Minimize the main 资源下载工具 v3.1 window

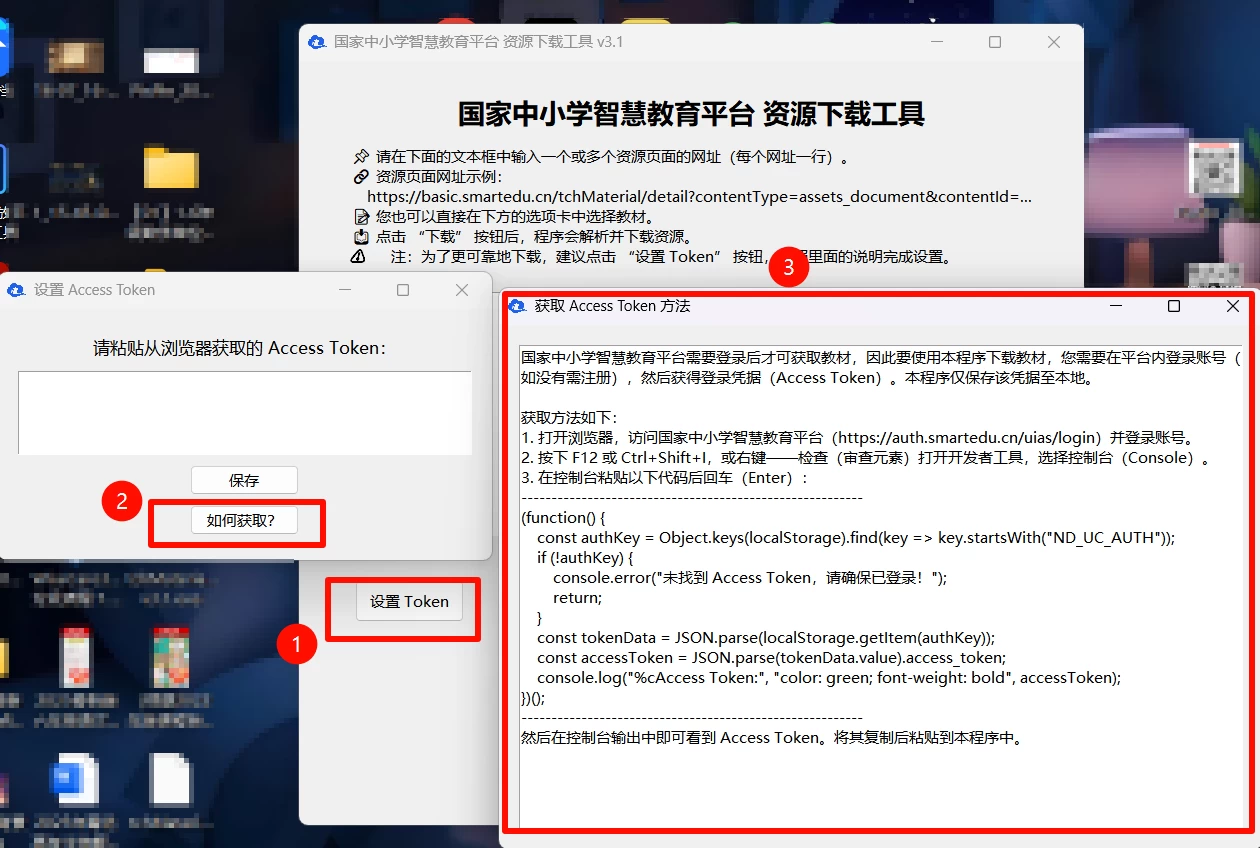point(937,42)
